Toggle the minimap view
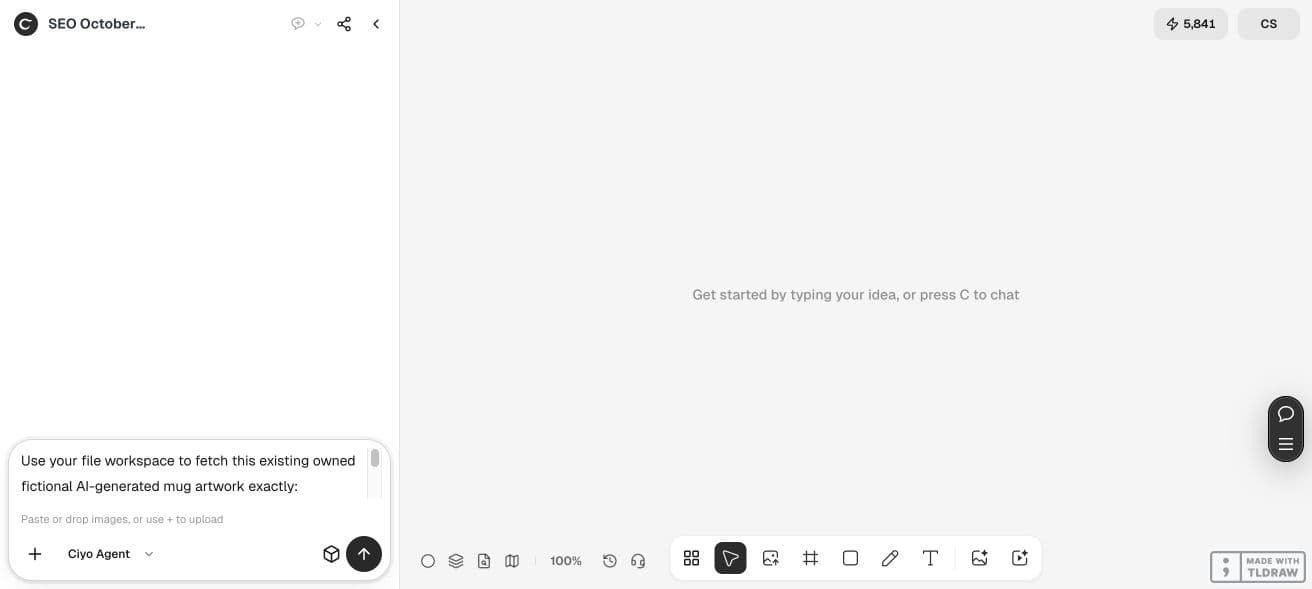This screenshot has width=1312, height=589. tap(512, 561)
